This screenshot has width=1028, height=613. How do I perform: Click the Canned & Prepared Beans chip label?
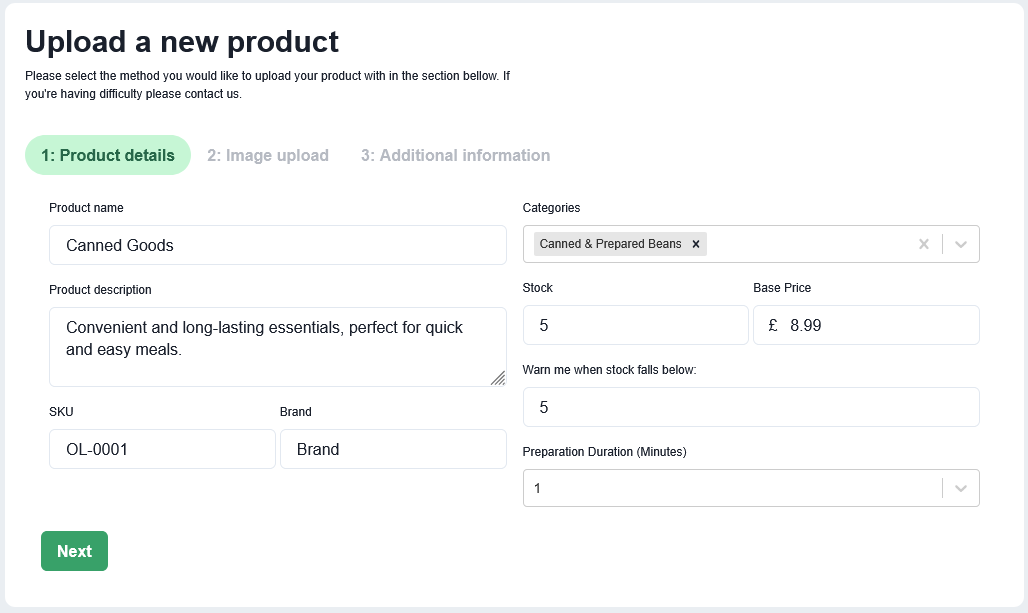pos(610,244)
